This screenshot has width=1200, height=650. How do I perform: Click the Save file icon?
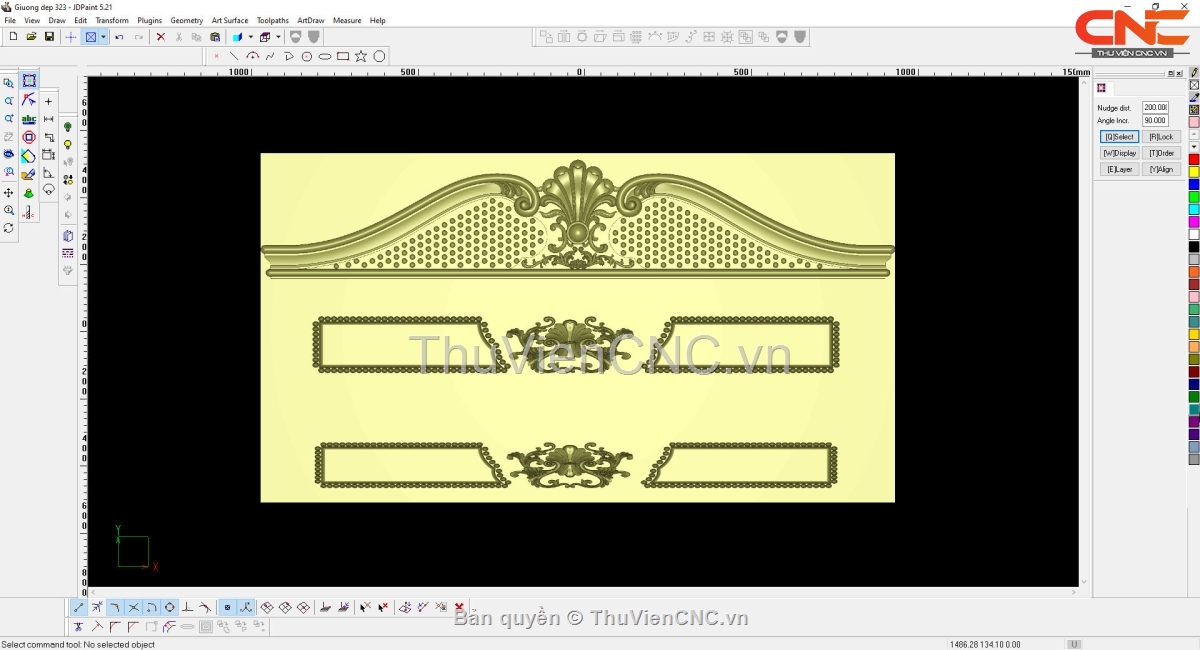coord(49,37)
